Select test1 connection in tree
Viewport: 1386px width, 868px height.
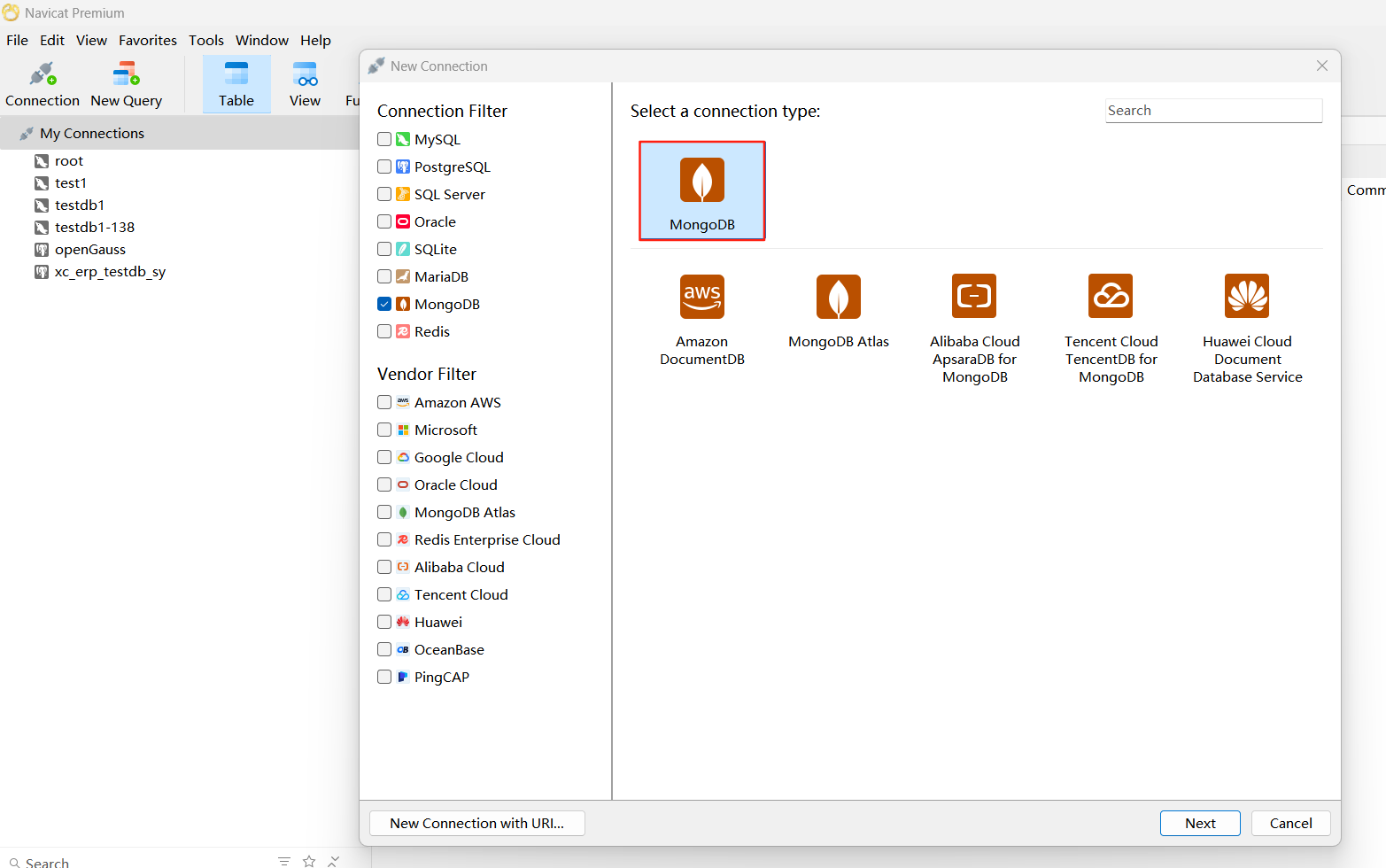[71, 183]
